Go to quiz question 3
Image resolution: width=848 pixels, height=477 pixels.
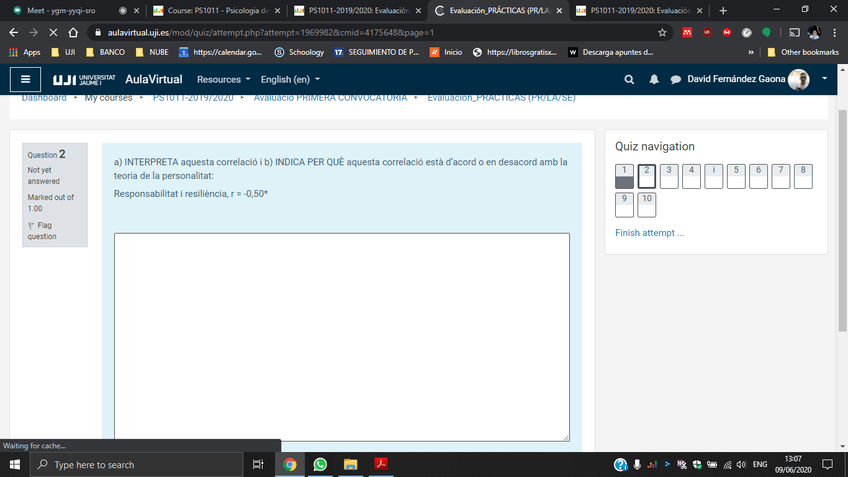click(x=669, y=176)
